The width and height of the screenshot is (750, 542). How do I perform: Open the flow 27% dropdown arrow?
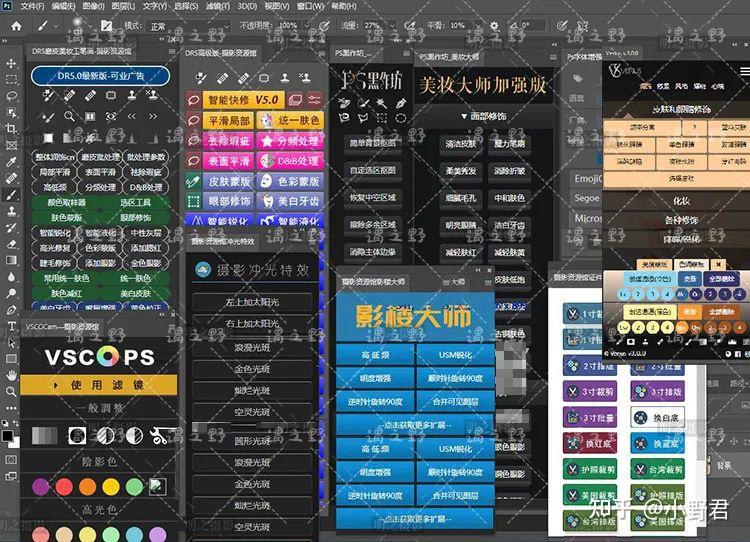392,25
